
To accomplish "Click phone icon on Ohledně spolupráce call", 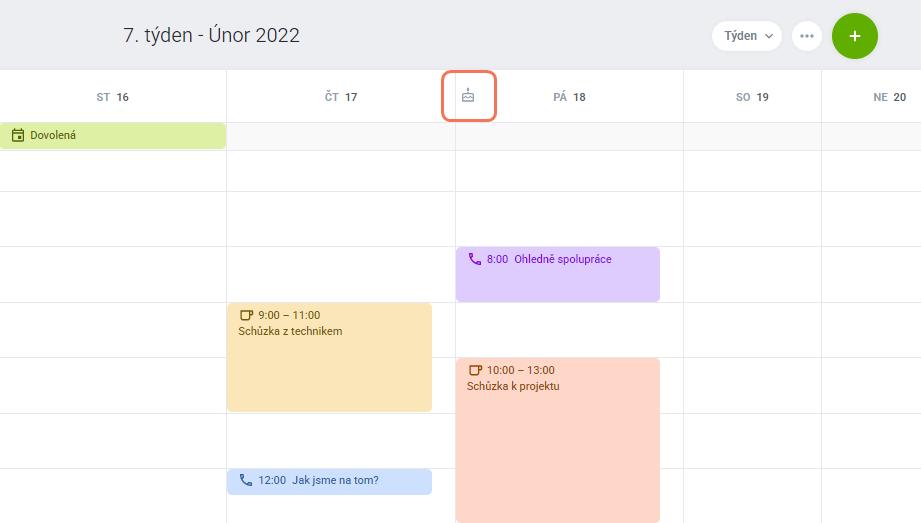I will pyautogui.click(x=475, y=259).
